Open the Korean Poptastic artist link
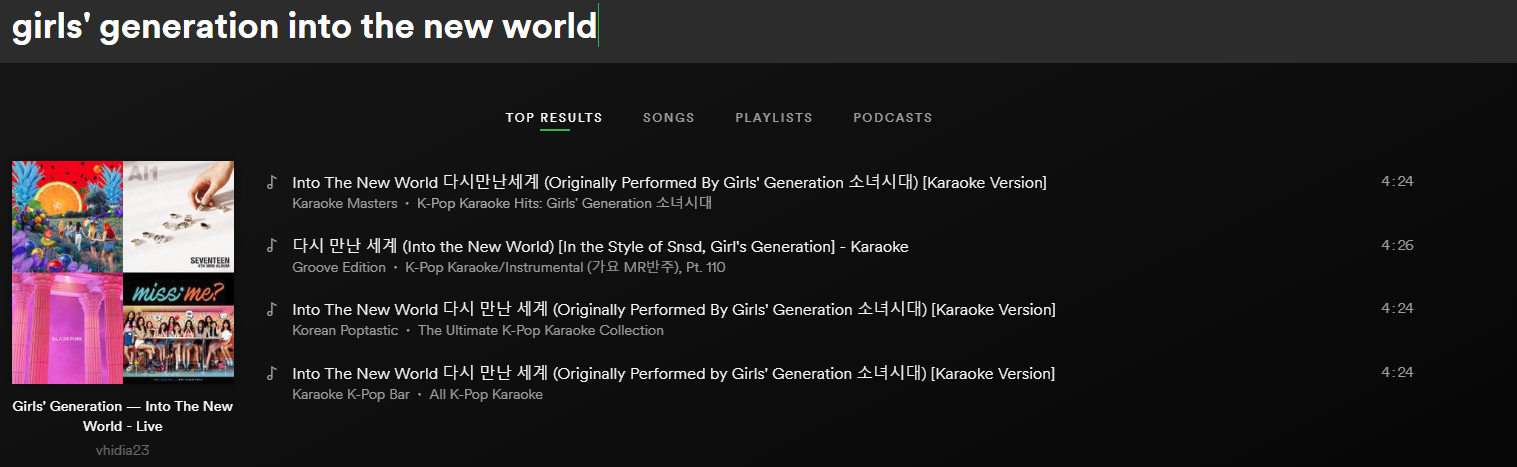The width and height of the screenshot is (1517, 467). [x=345, y=330]
